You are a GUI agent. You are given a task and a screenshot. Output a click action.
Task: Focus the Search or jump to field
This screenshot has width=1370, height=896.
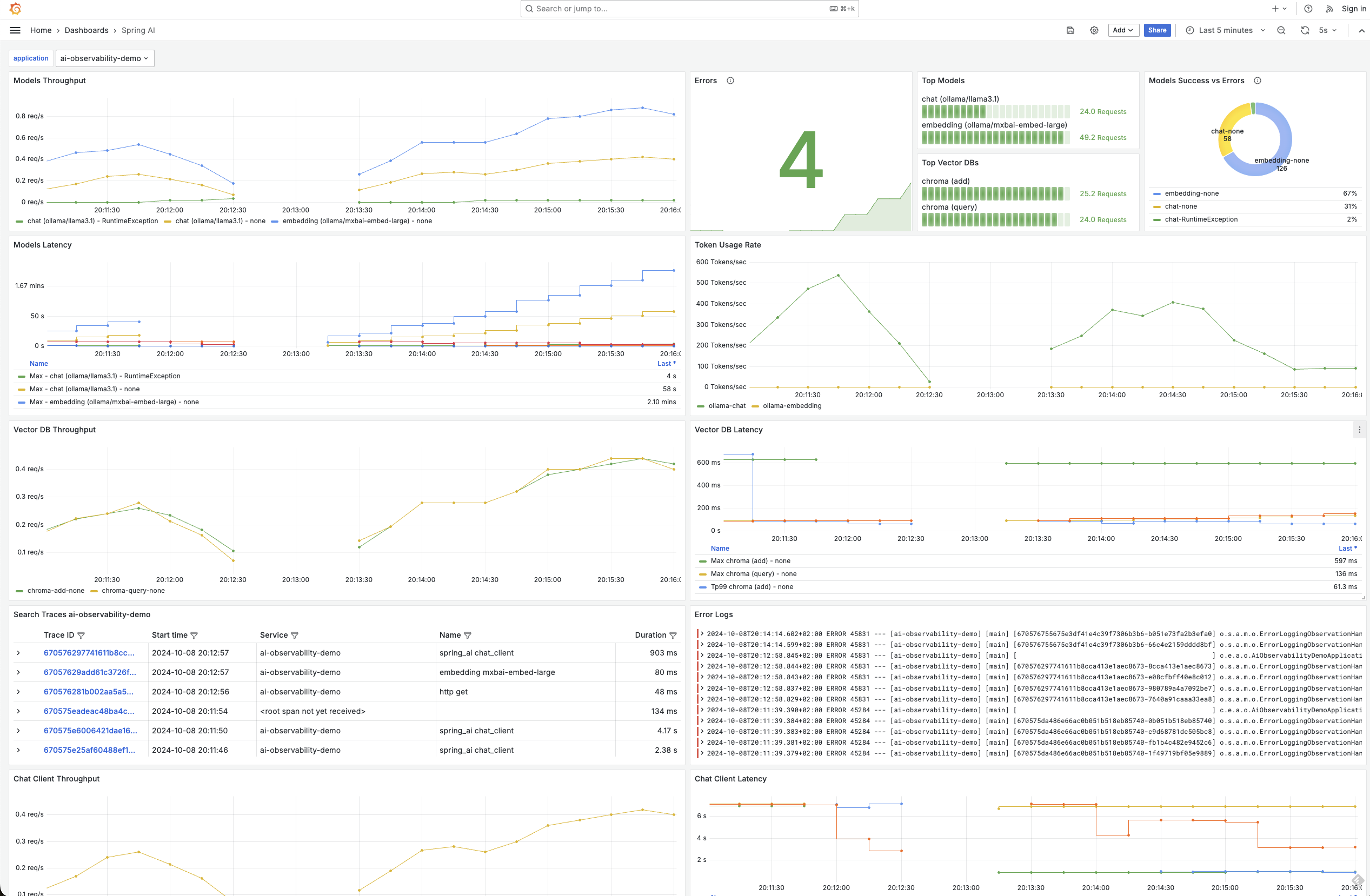pos(689,9)
